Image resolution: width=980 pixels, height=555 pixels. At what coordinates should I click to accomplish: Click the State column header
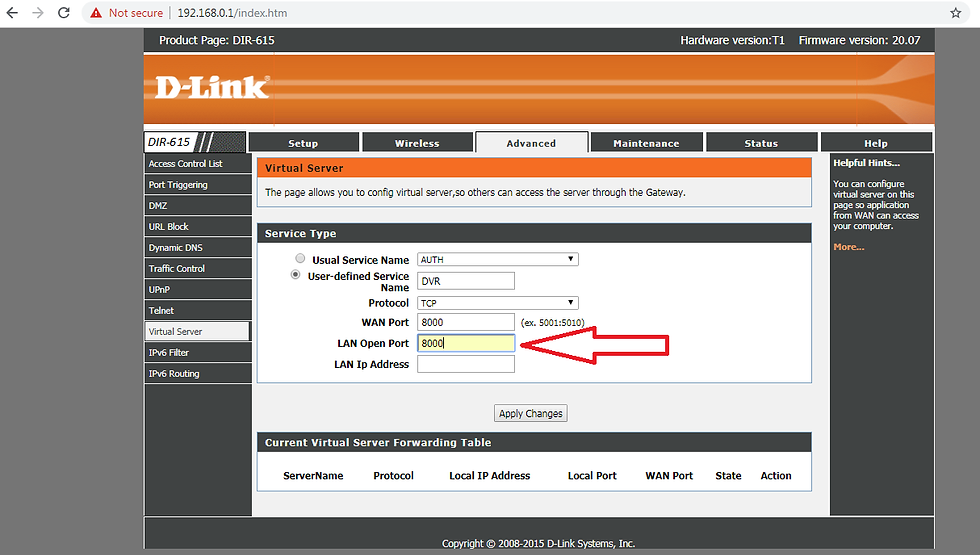(728, 476)
